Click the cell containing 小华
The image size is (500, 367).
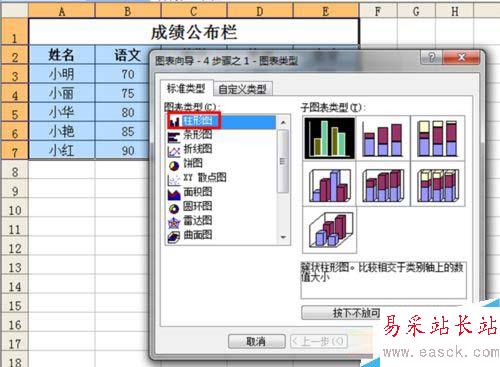62,112
